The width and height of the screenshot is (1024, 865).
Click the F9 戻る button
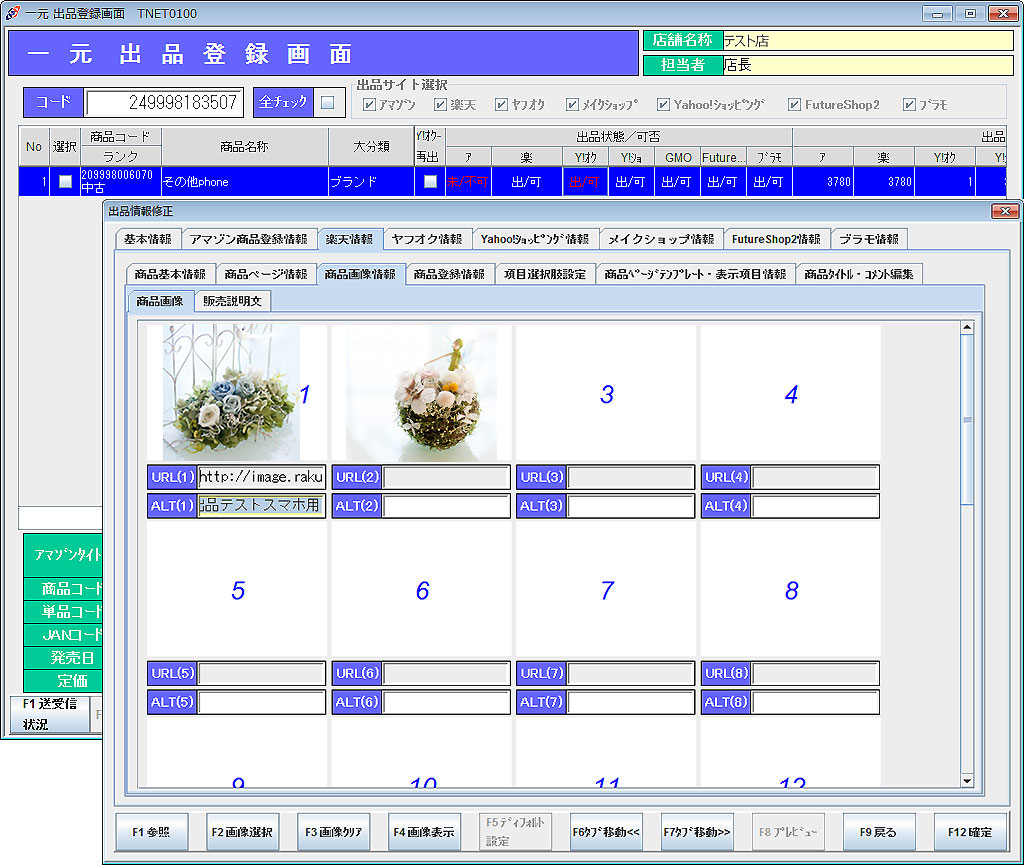pos(878,832)
